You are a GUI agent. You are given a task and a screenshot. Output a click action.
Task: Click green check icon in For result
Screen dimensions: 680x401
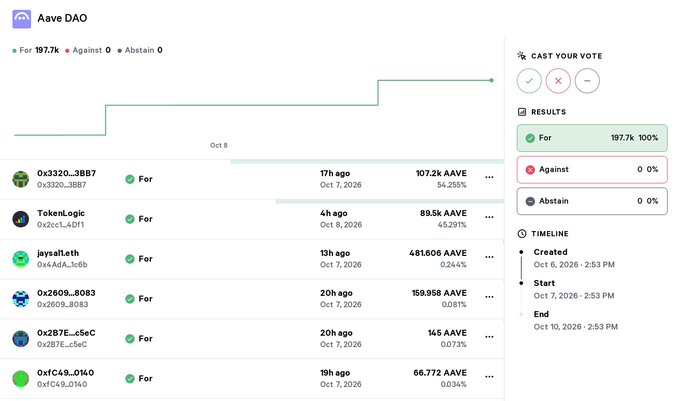pos(530,138)
